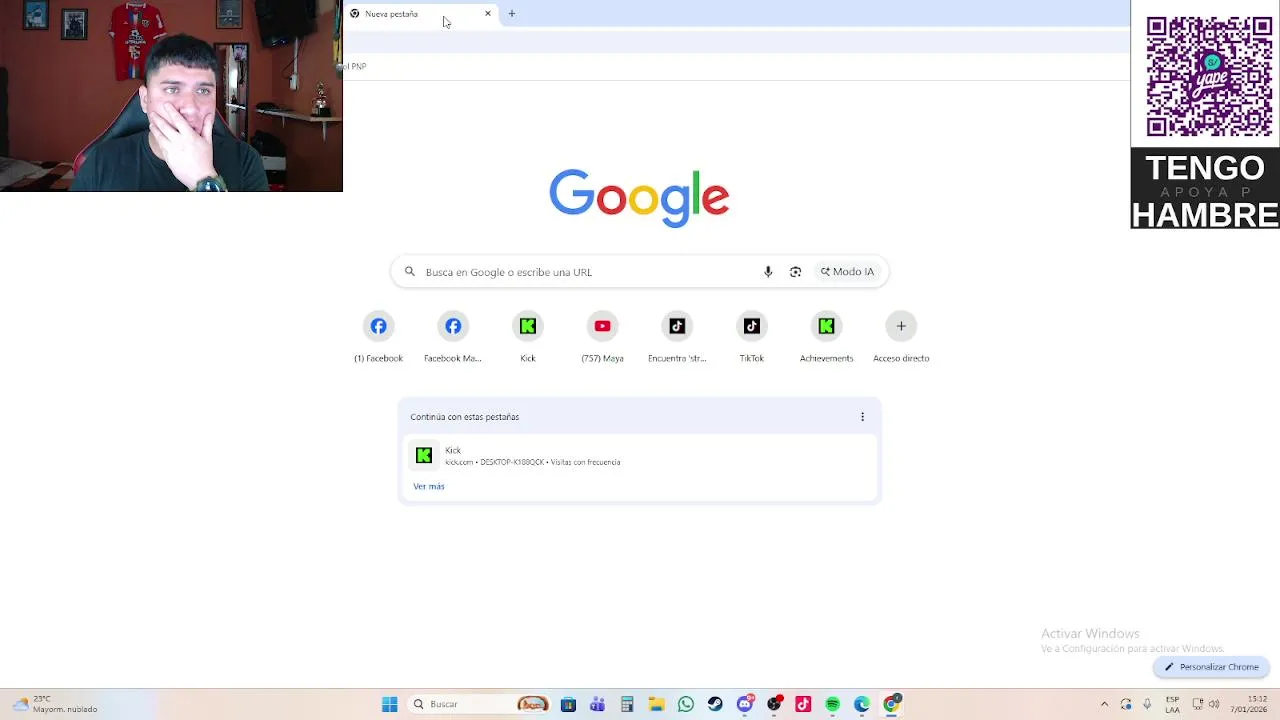Image resolution: width=1280 pixels, height=720 pixels.
Task: Open the three-dot menu for Continúa con estas pestañas
Action: tap(862, 417)
